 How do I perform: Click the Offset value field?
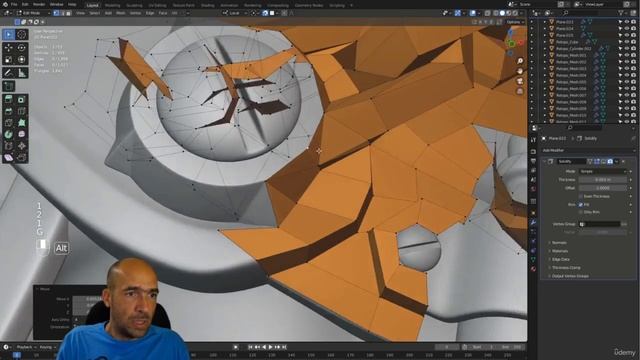tap(602, 188)
